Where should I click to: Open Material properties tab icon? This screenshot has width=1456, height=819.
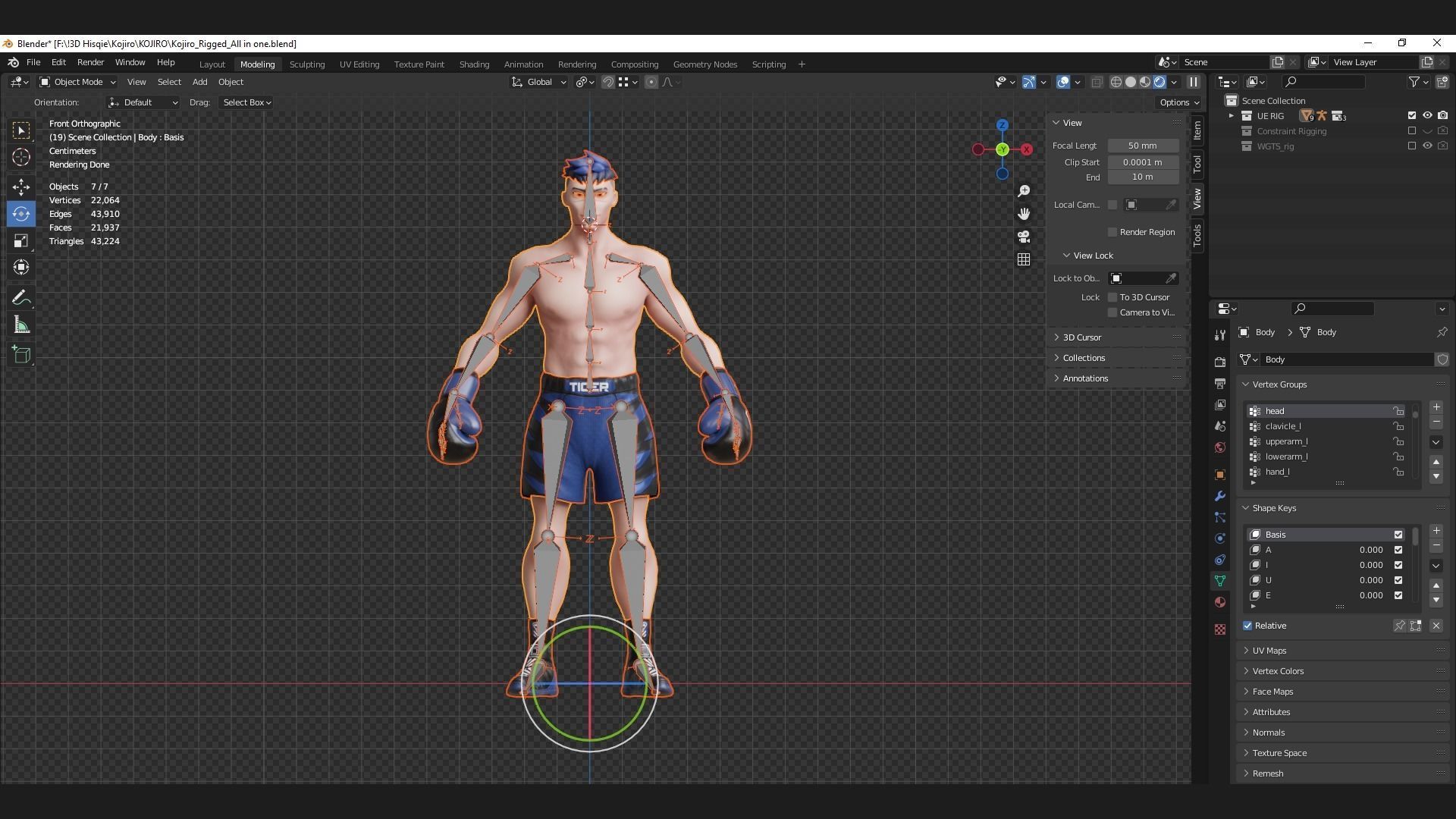1220,602
